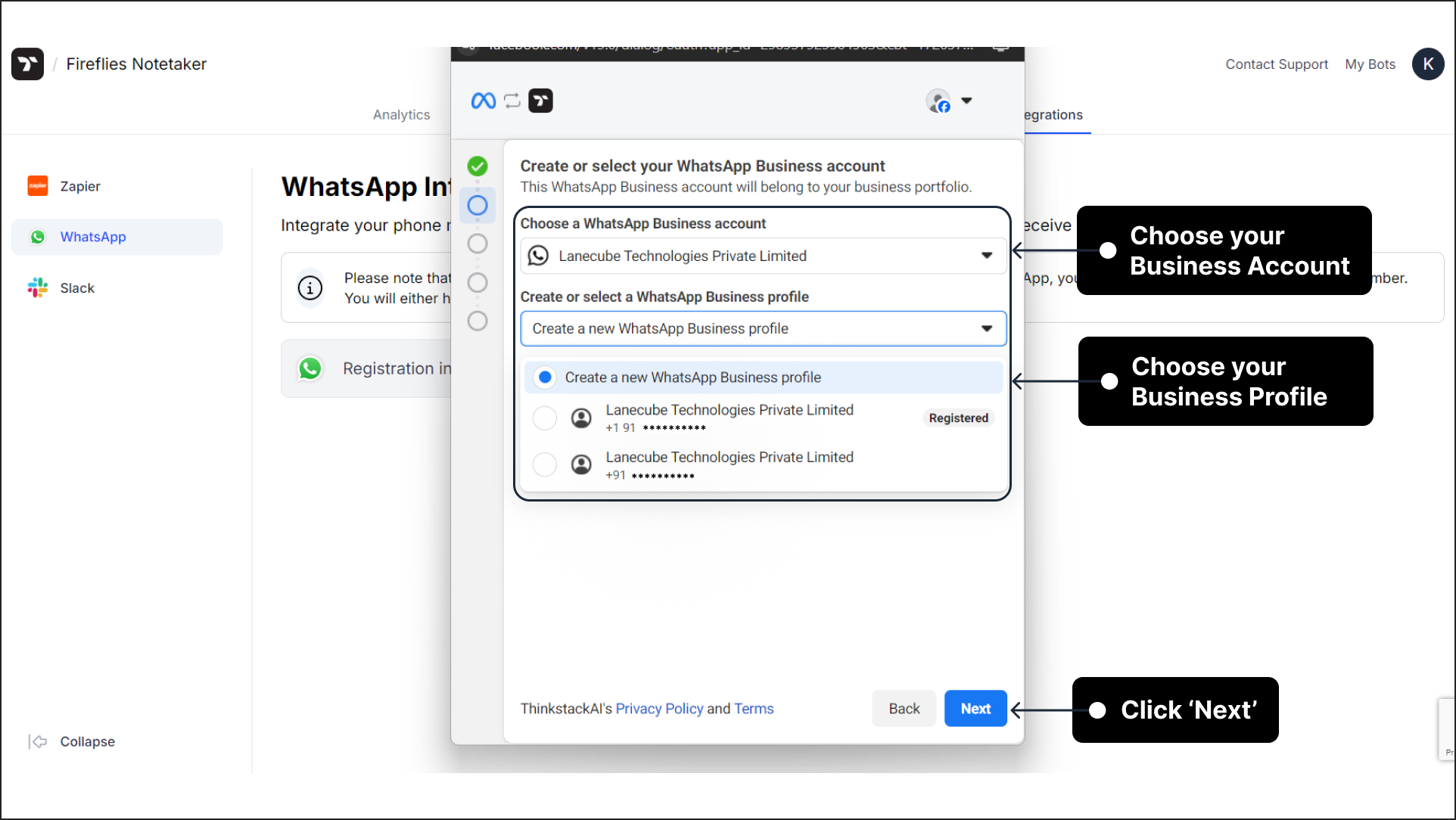Click the info icon beside 'Please note'
1456x820 pixels.
tap(310, 288)
